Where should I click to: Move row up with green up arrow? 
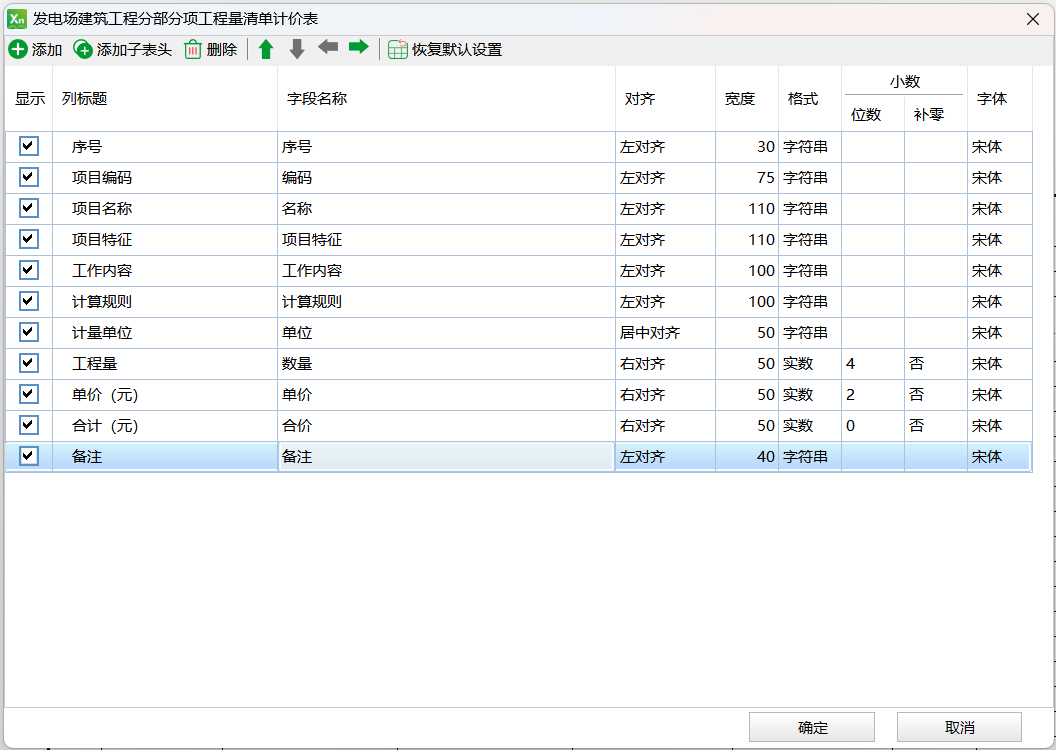[x=266, y=49]
